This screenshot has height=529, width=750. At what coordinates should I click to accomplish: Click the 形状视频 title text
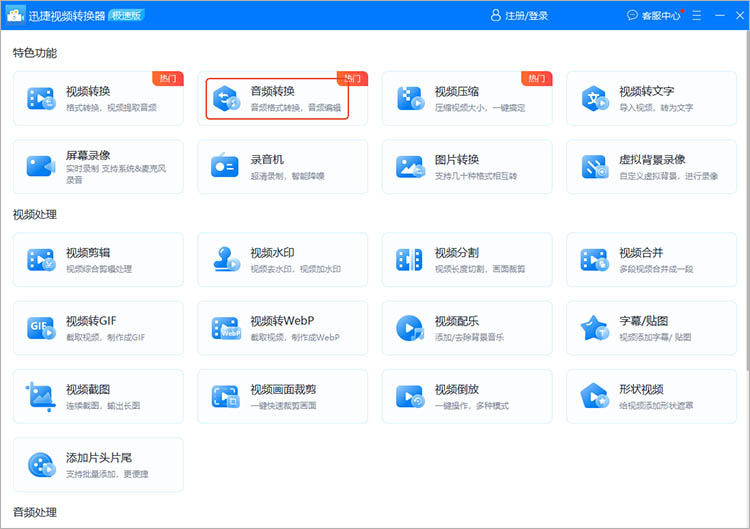click(x=641, y=389)
